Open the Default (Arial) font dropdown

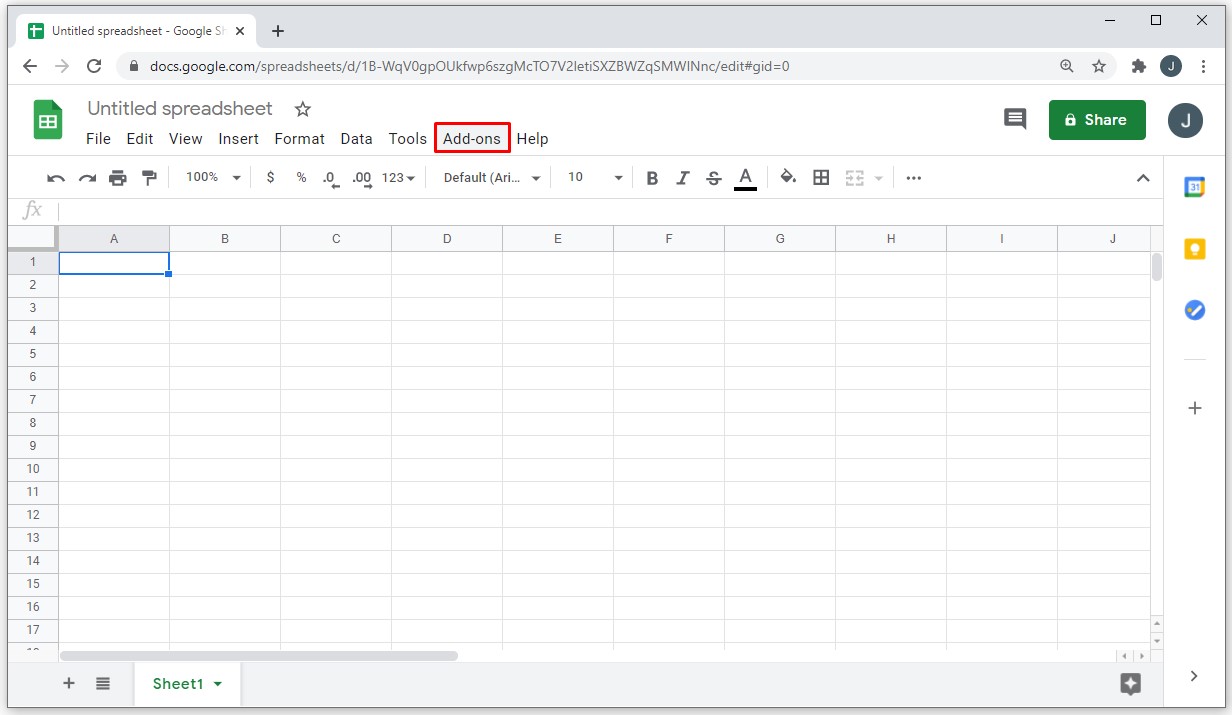pos(491,178)
